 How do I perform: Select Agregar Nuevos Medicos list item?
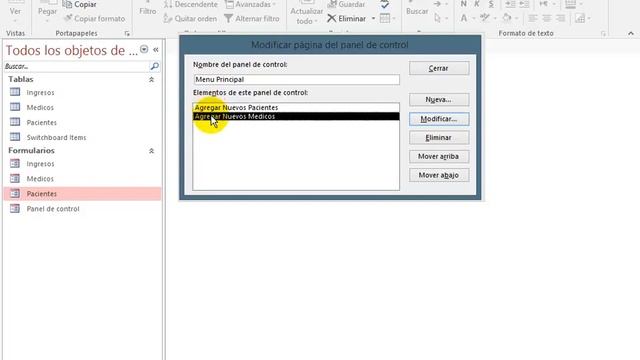click(x=296, y=116)
